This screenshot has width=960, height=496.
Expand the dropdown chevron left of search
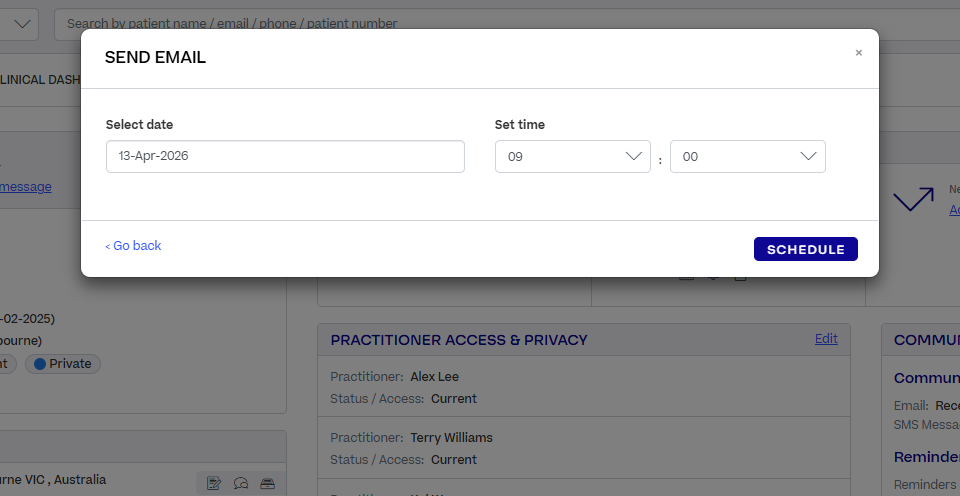(x=24, y=23)
